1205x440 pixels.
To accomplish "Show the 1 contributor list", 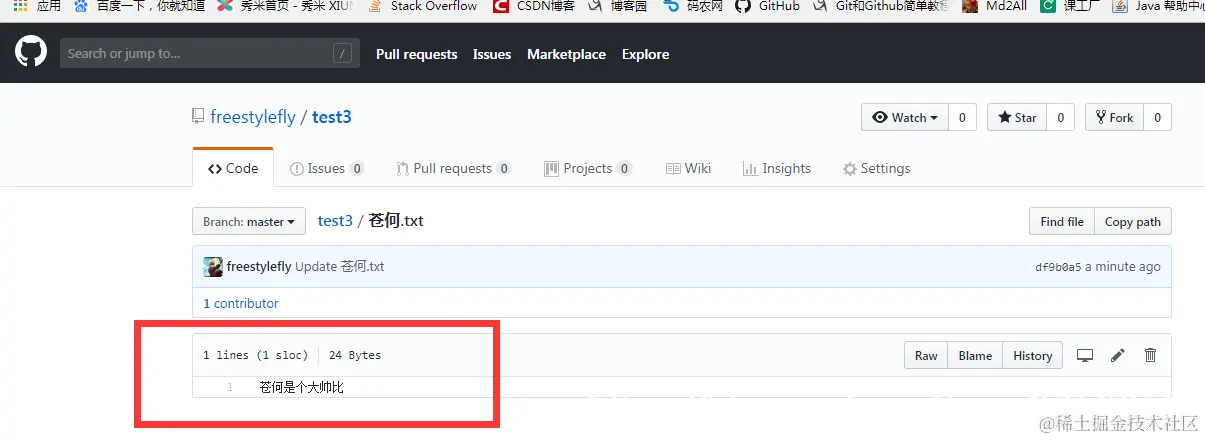I will click(241, 303).
